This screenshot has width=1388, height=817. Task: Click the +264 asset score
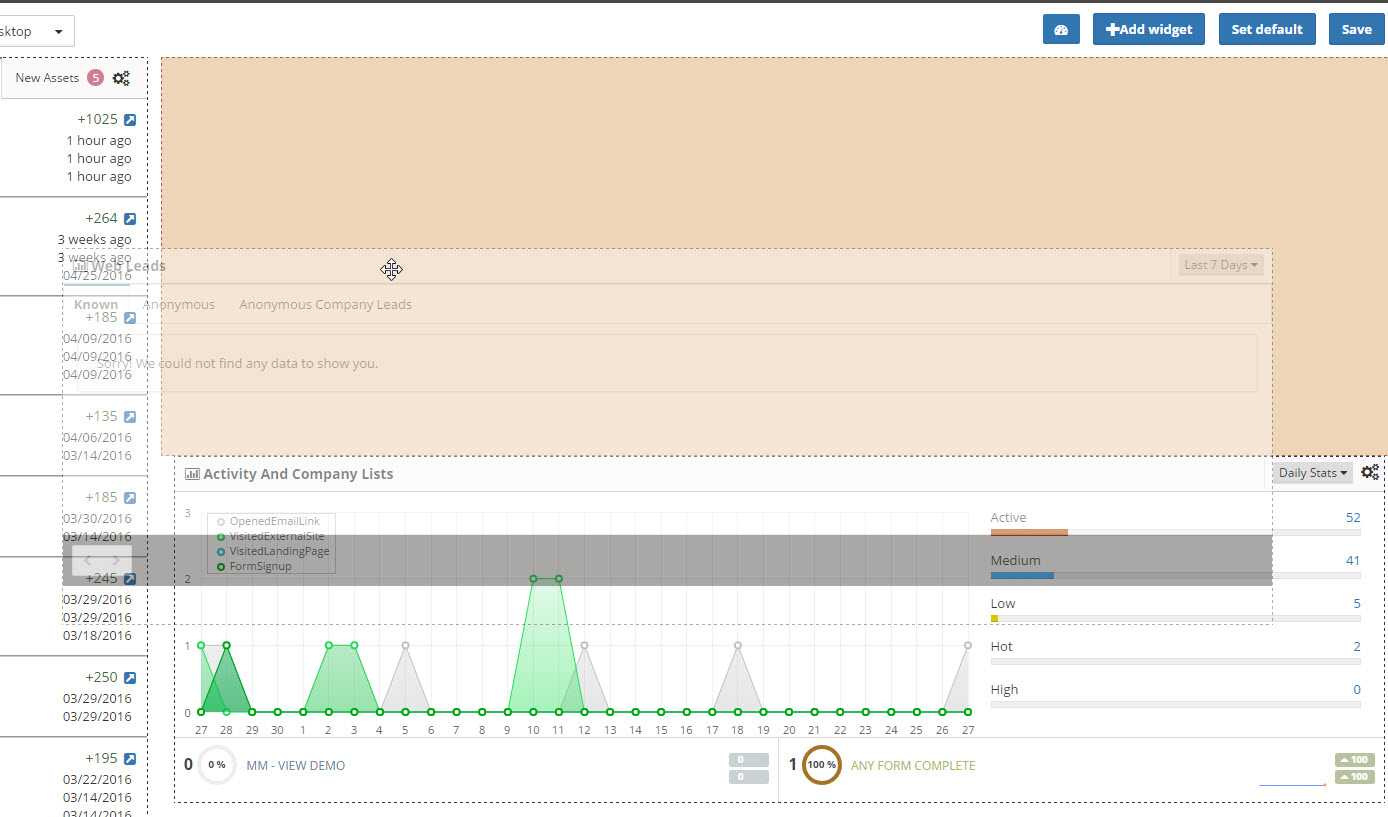click(x=102, y=219)
